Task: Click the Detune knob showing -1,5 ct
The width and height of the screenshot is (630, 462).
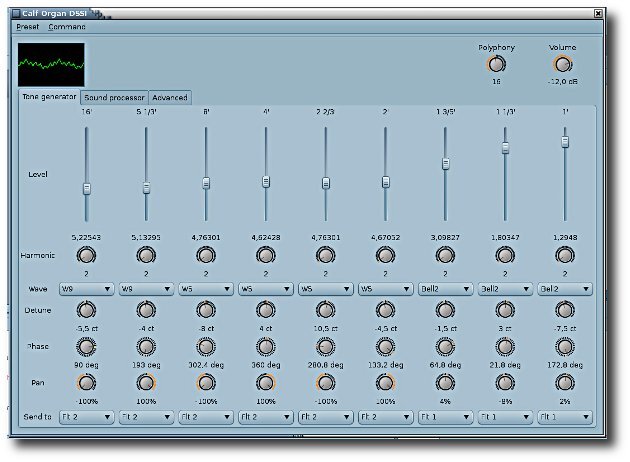Action: pos(445,310)
